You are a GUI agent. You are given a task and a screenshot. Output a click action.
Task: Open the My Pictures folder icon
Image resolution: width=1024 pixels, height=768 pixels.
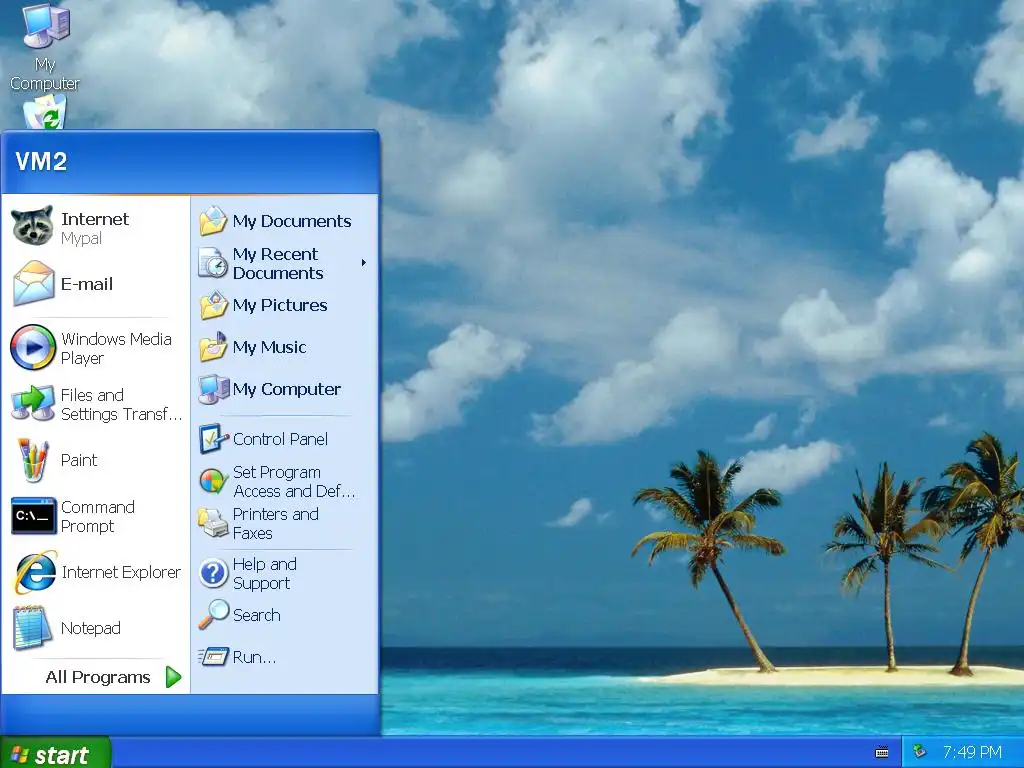213,305
